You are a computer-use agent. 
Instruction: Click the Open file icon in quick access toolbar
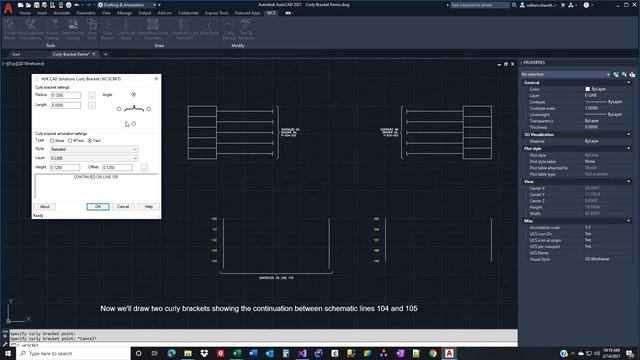28,5
